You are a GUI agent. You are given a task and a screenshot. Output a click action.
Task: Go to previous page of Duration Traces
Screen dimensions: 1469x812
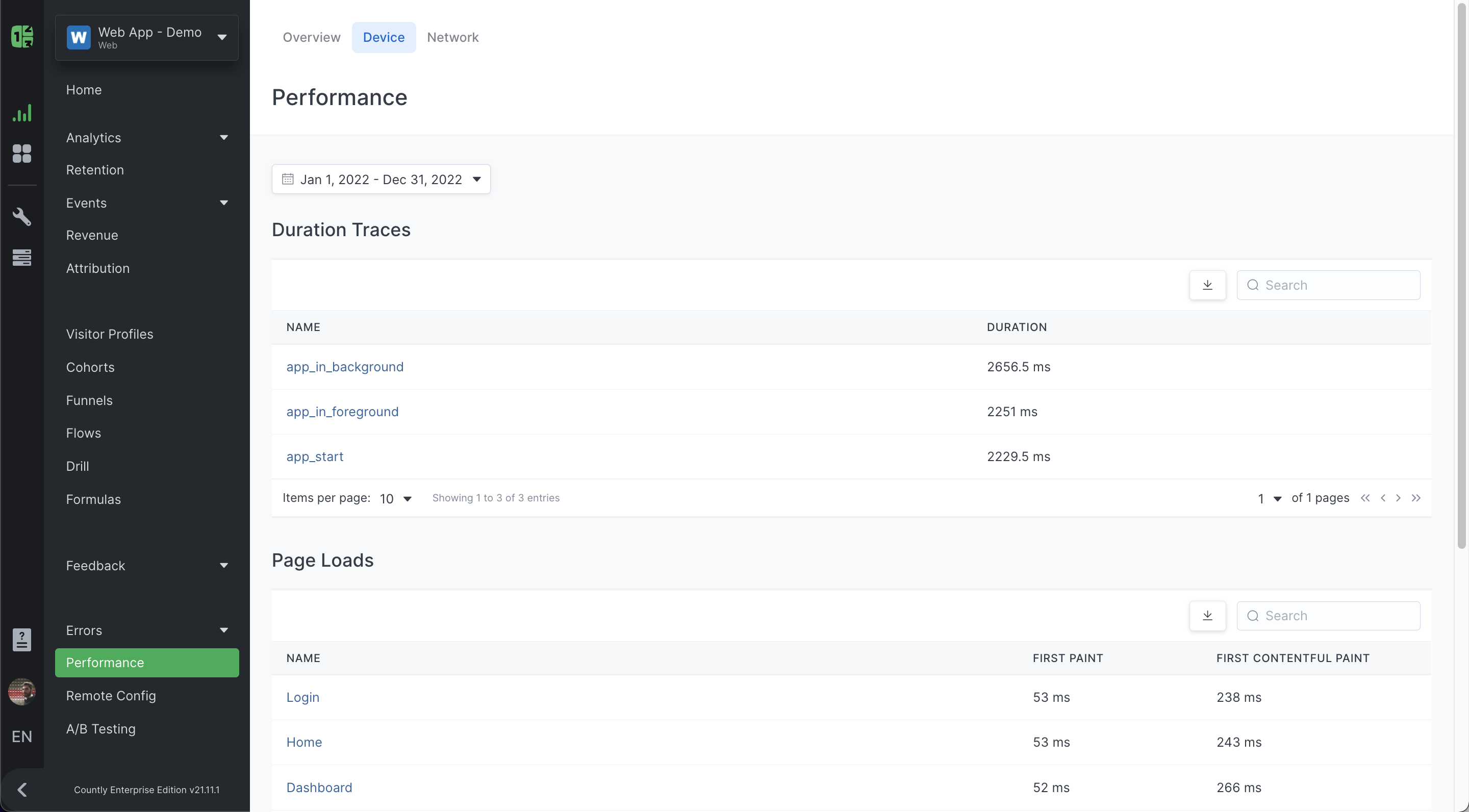pyautogui.click(x=1383, y=498)
